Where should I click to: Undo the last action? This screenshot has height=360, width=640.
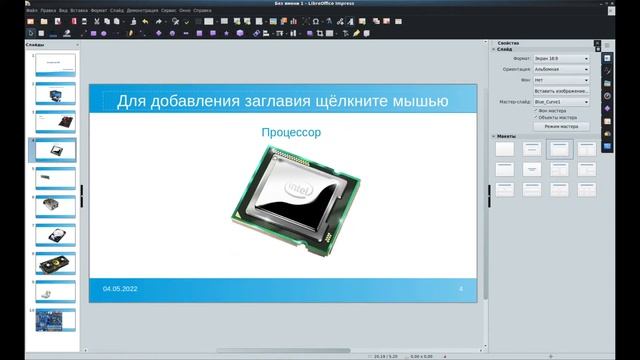145,21
